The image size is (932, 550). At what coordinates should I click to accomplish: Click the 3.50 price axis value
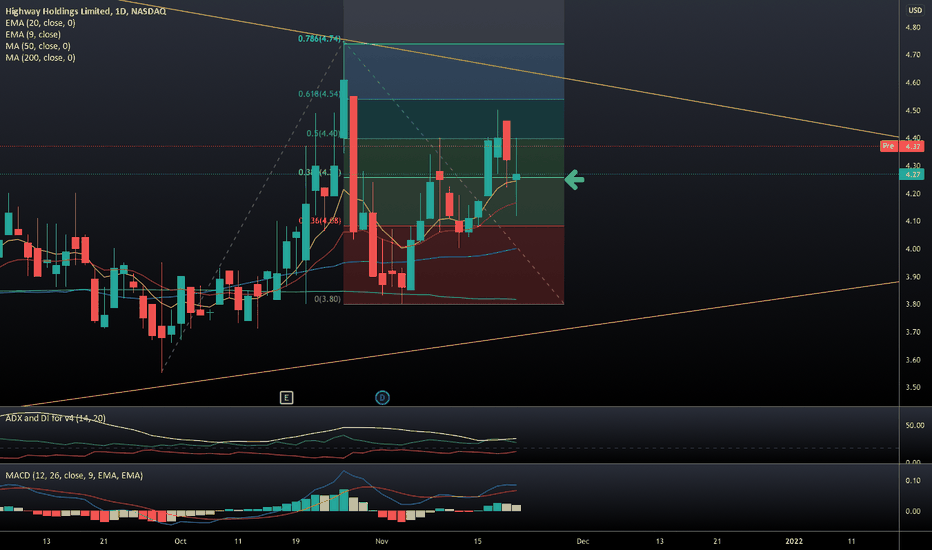coord(913,388)
